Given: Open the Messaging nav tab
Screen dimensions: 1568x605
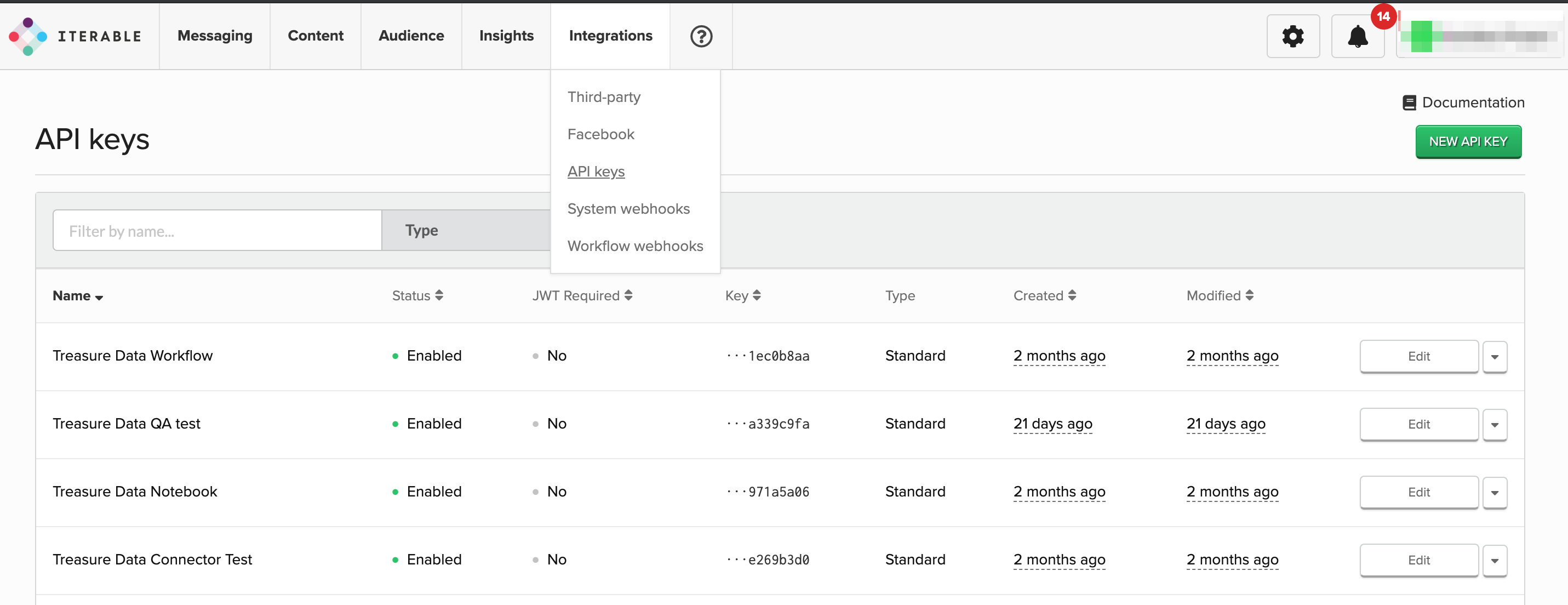Looking at the screenshot, I should 214,36.
